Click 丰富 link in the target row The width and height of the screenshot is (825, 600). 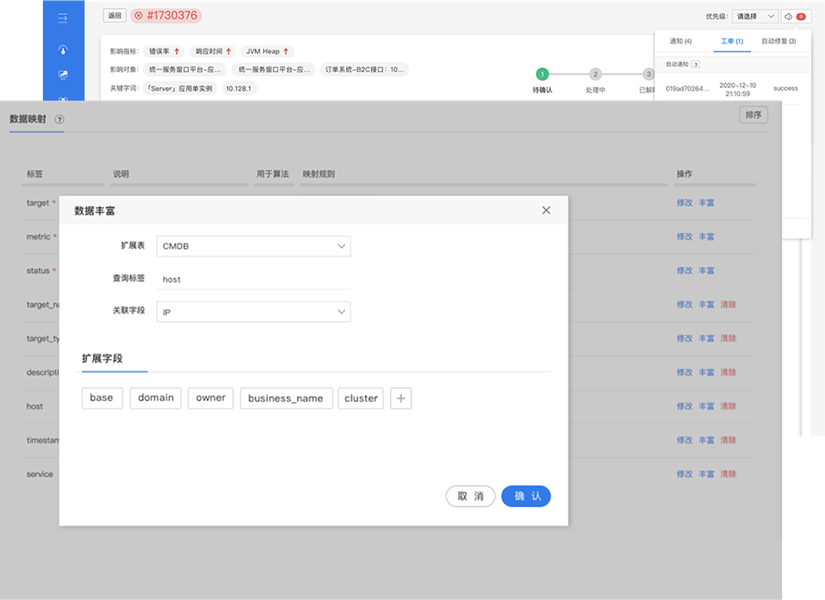click(707, 203)
